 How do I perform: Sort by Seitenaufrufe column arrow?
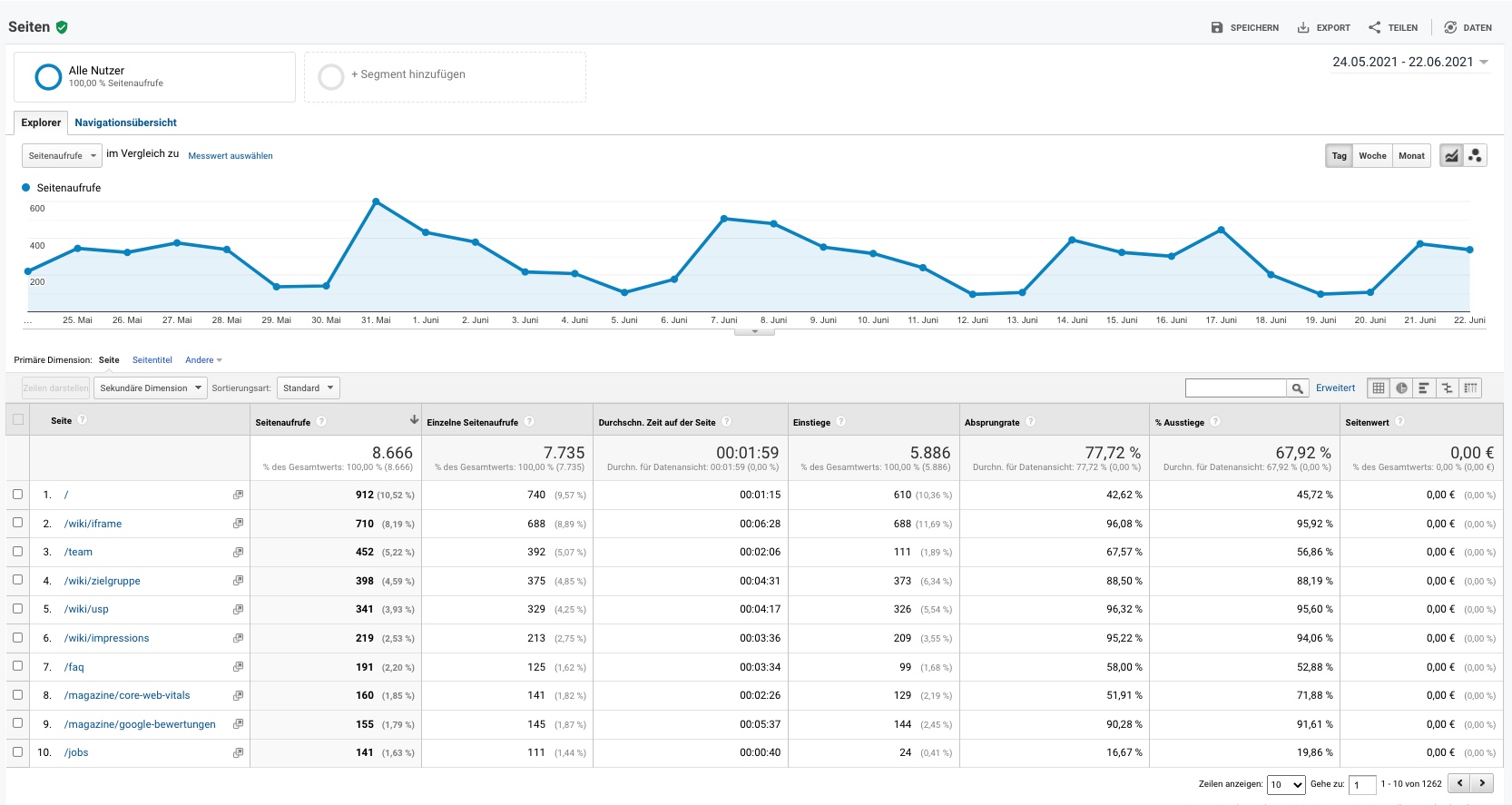(x=414, y=419)
